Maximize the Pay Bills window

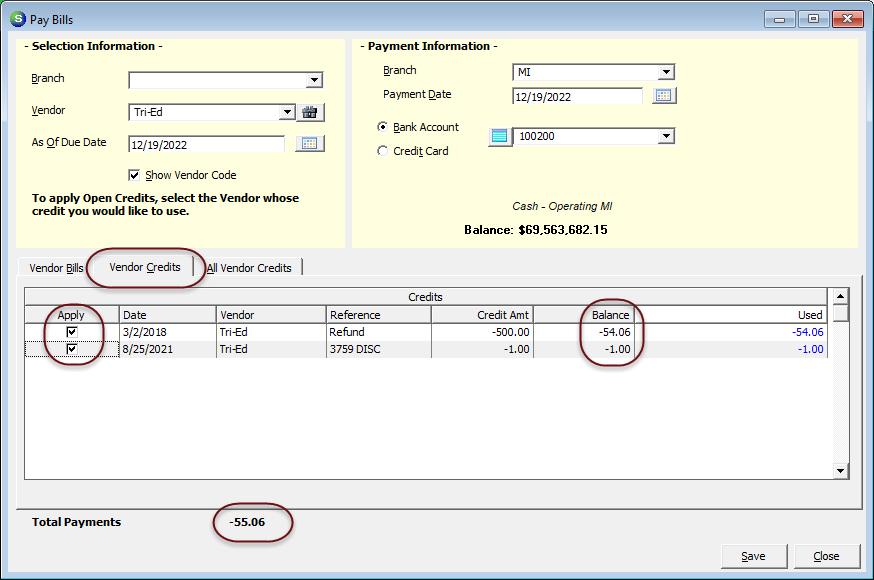point(813,19)
